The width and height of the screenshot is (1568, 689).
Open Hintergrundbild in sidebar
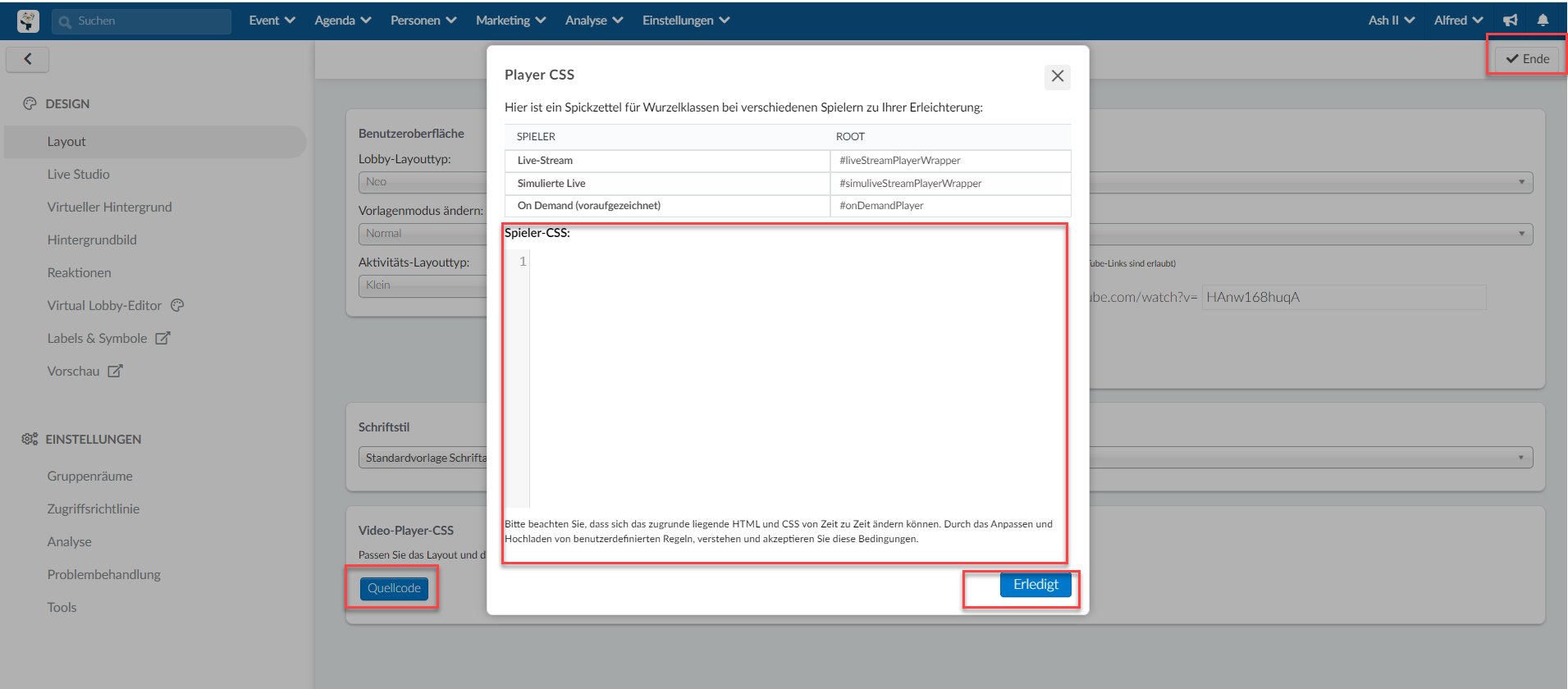pyautogui.click(x=92, y=240)
